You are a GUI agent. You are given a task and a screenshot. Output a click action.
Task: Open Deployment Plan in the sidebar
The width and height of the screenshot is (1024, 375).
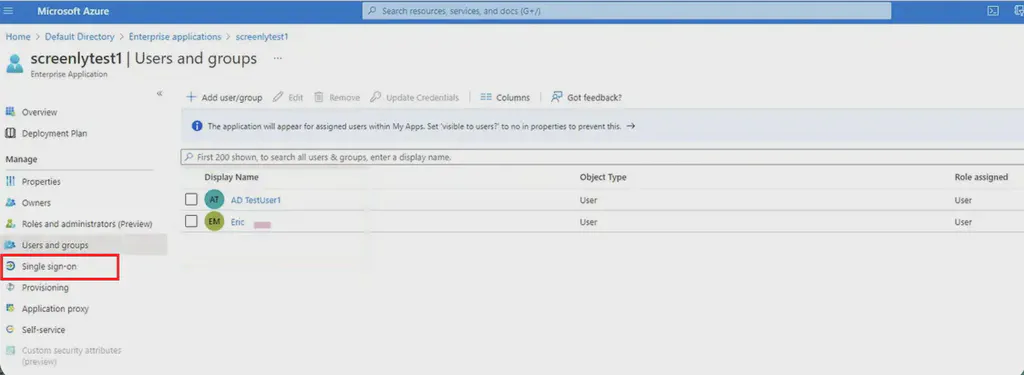54,133
